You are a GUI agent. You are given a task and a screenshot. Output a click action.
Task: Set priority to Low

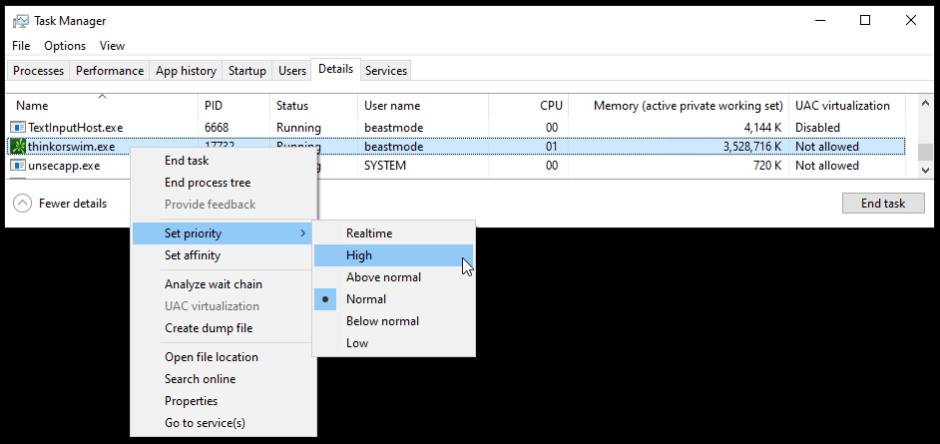click(394, 343)
